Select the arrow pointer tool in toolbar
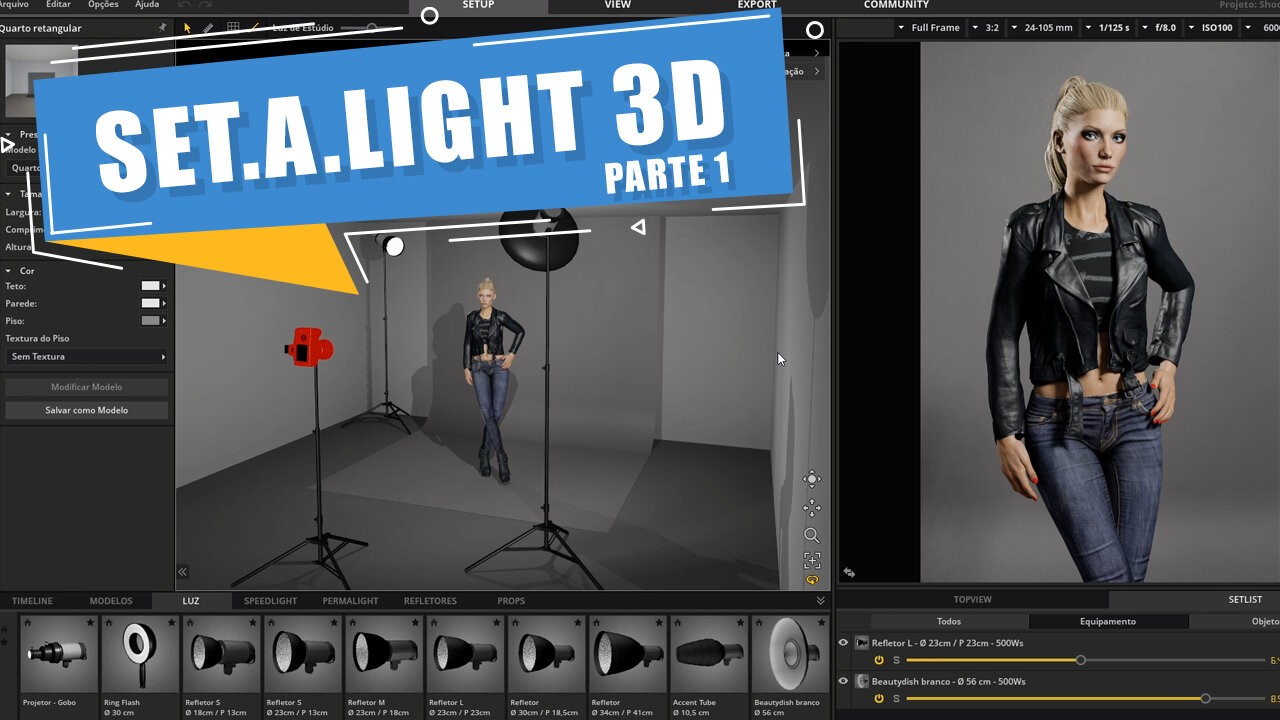The image size is (1280, 720). (x=187, y=28)
